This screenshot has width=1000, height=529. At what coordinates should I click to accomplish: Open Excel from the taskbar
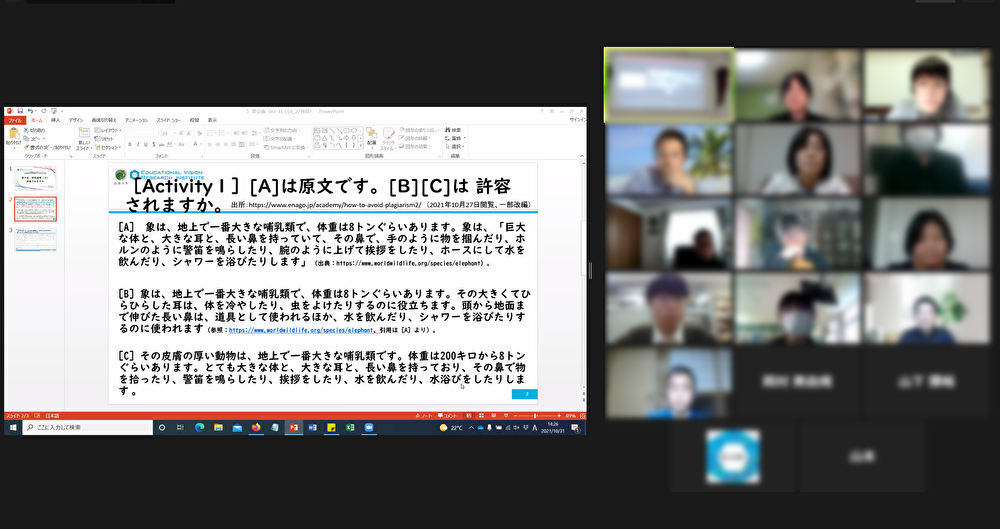point(350,428)
